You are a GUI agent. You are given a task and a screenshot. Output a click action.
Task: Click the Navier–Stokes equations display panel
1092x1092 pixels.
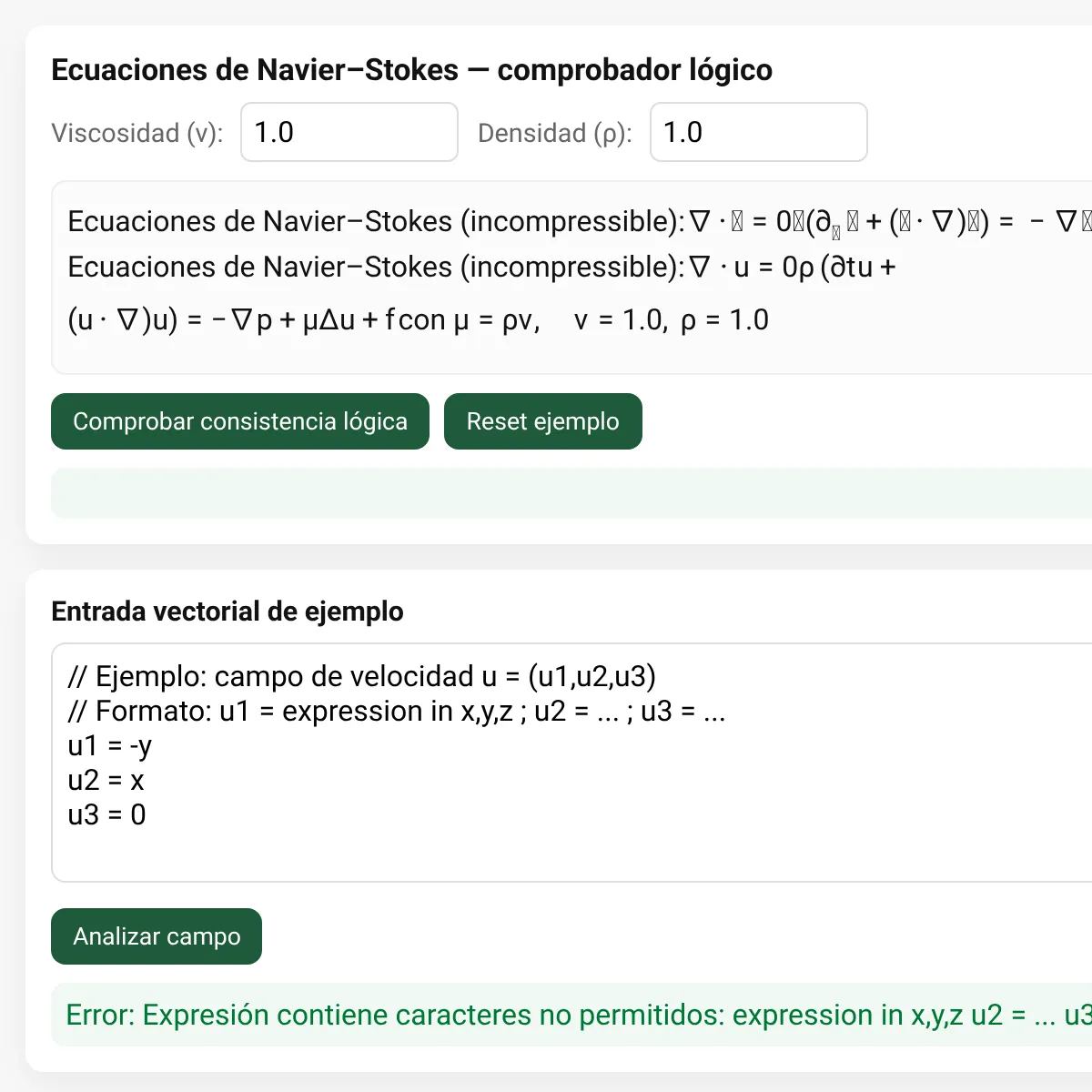(571, 278)
